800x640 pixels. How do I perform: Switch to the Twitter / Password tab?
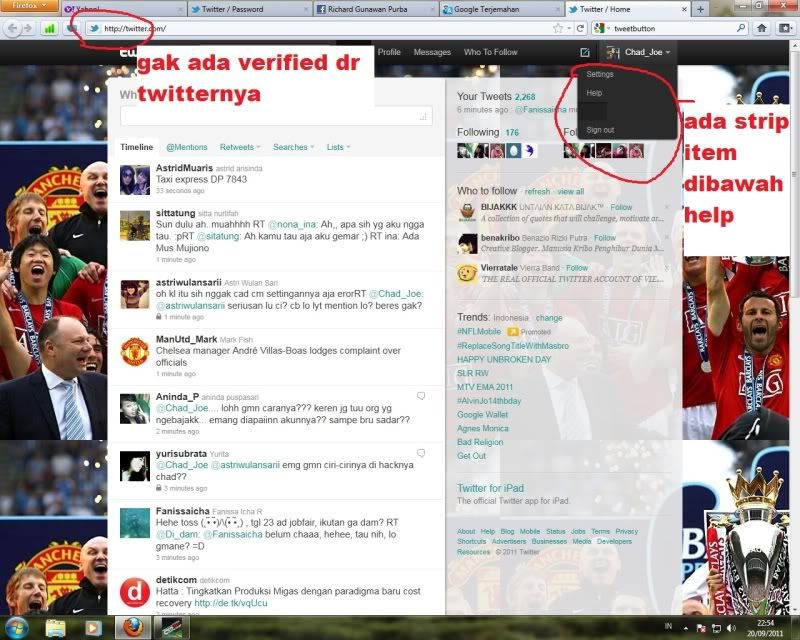tap(250, 9)
